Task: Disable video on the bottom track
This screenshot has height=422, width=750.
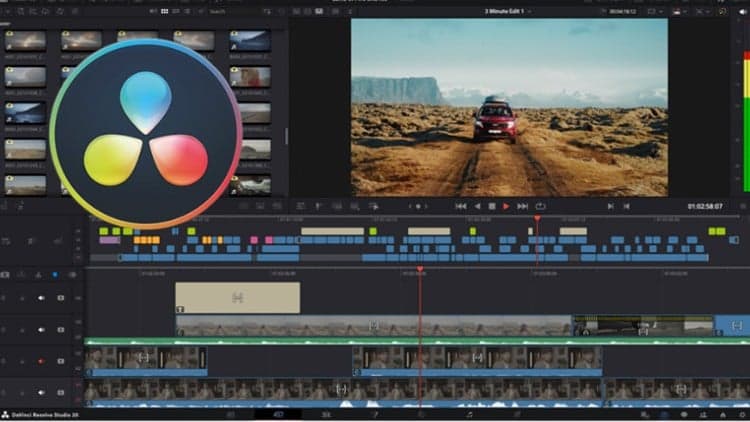Action: tap(61, 392)
